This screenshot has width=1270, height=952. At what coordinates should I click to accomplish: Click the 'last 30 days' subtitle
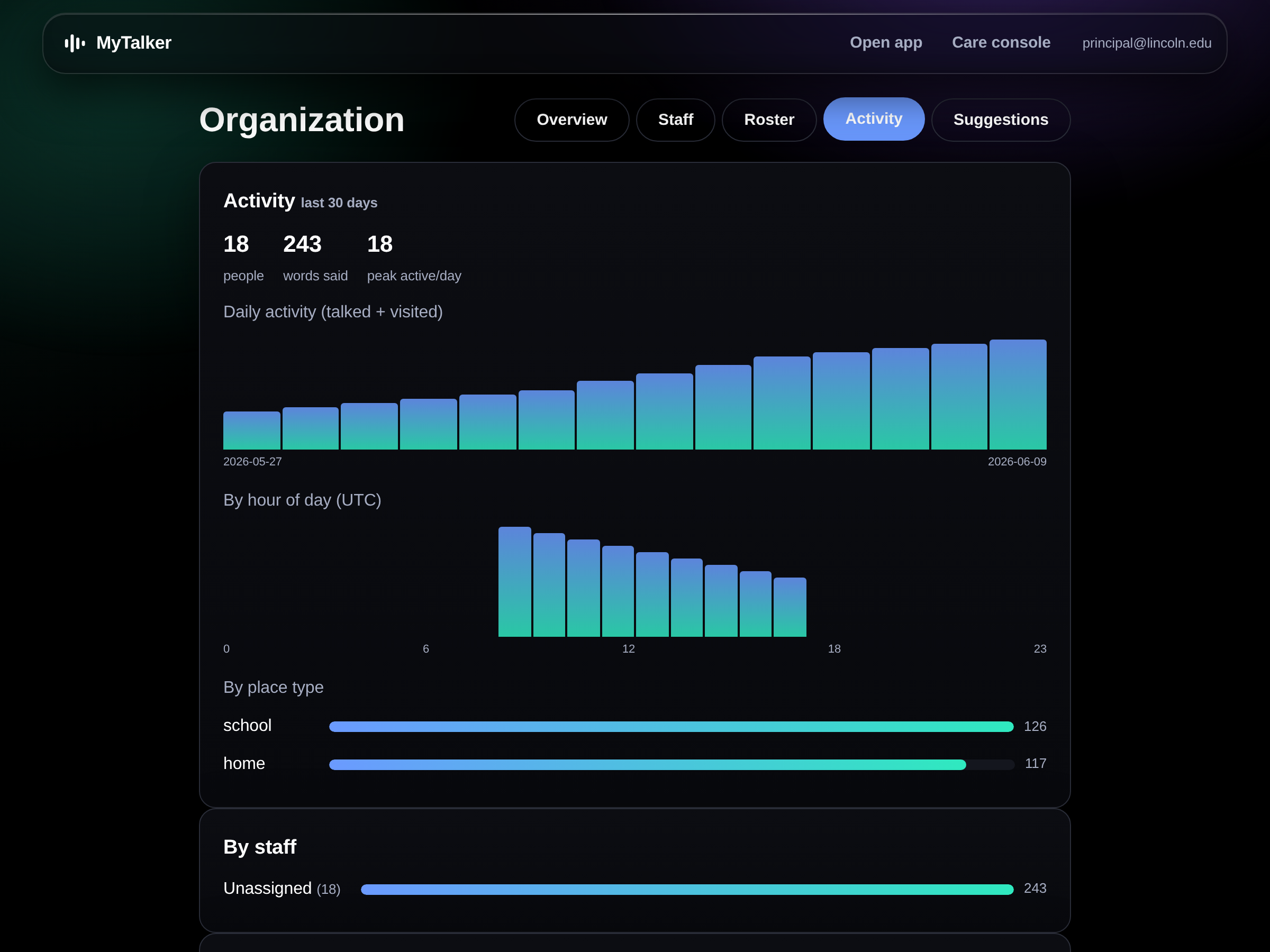coord(339,203)
